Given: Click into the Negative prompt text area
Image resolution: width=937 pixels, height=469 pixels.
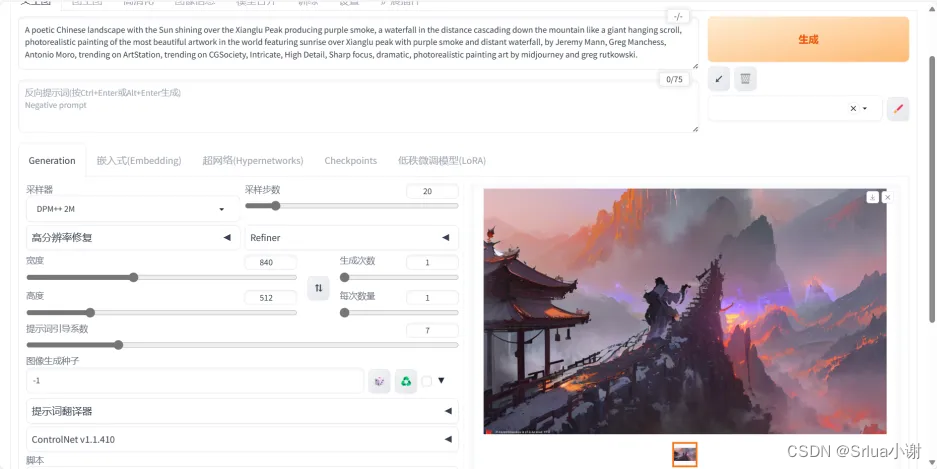Looking at the screenshot, I should click(359, 106).
